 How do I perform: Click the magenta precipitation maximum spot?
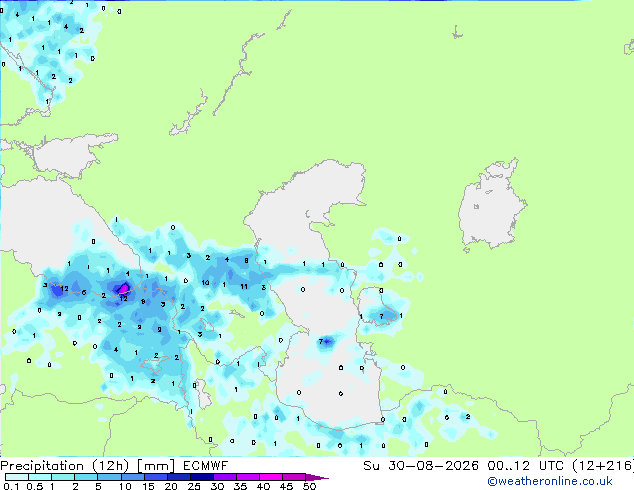[x=124, y=288]
